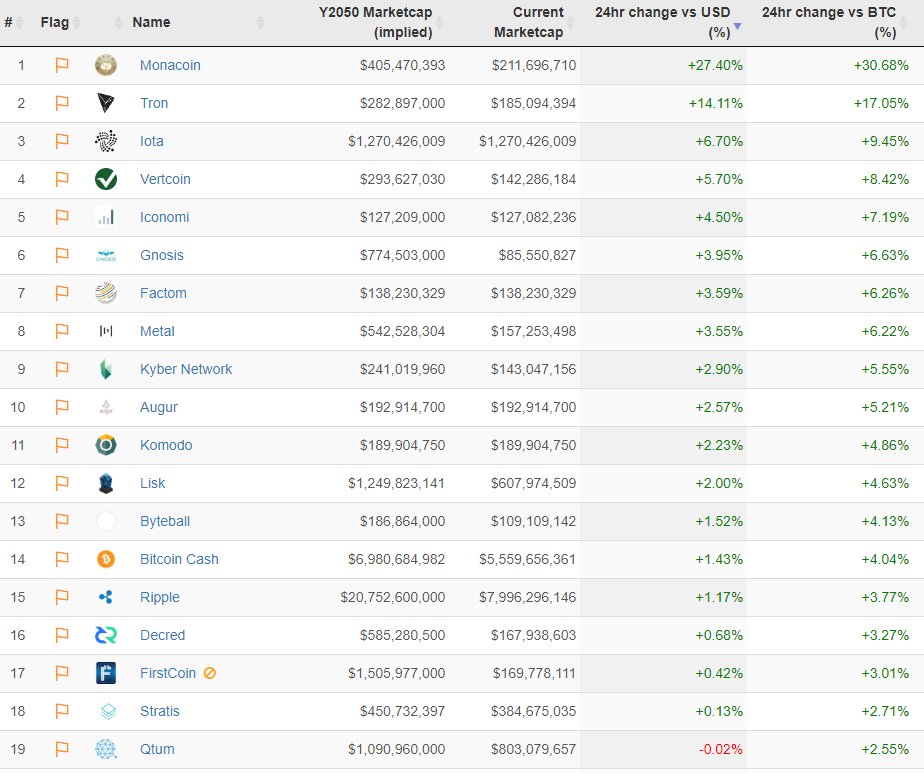
Task: Click Qtum's -0.02% USD change value
Action: tap(720, 749)
